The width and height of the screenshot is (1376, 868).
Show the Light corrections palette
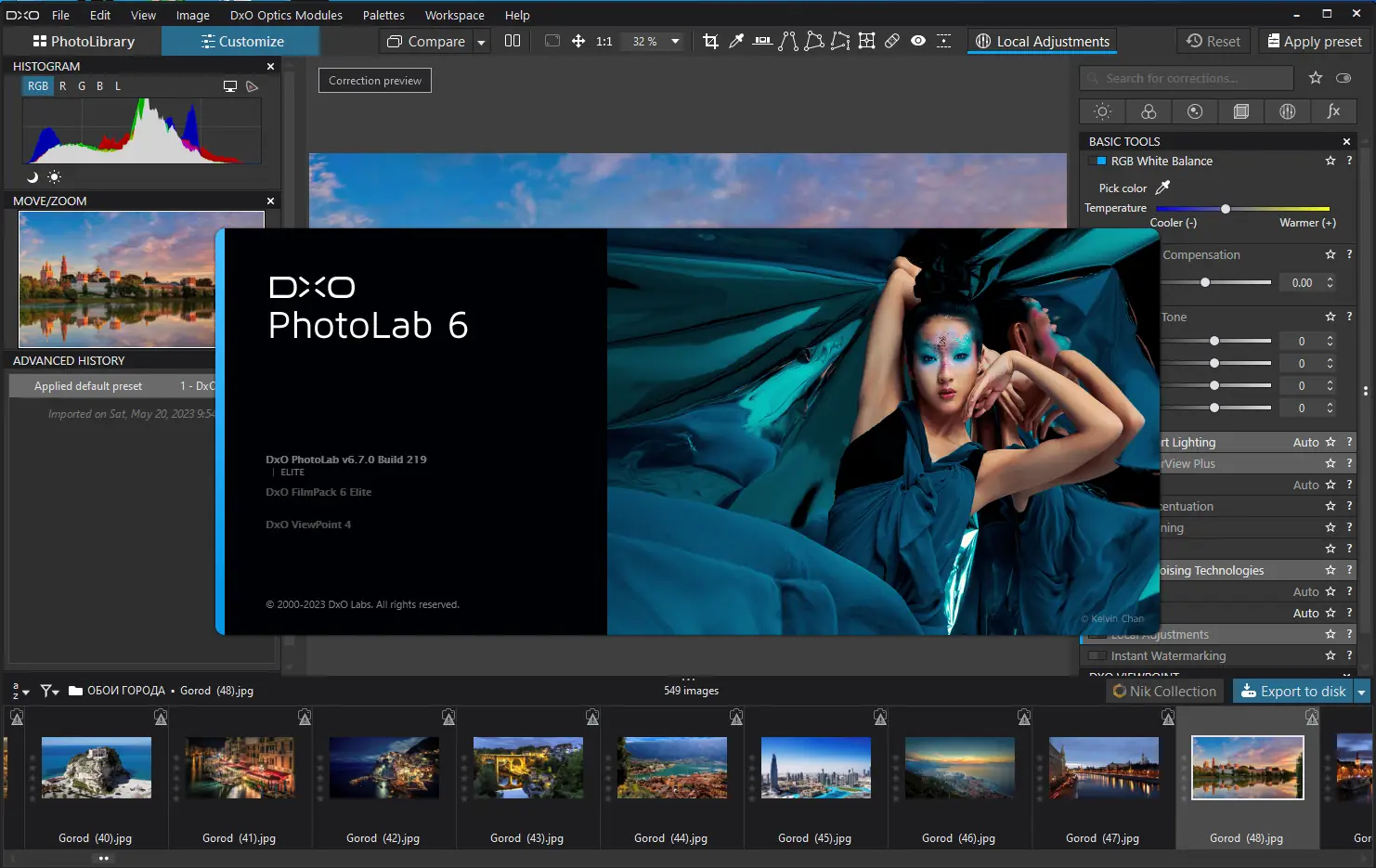[x=1103, y=111]
